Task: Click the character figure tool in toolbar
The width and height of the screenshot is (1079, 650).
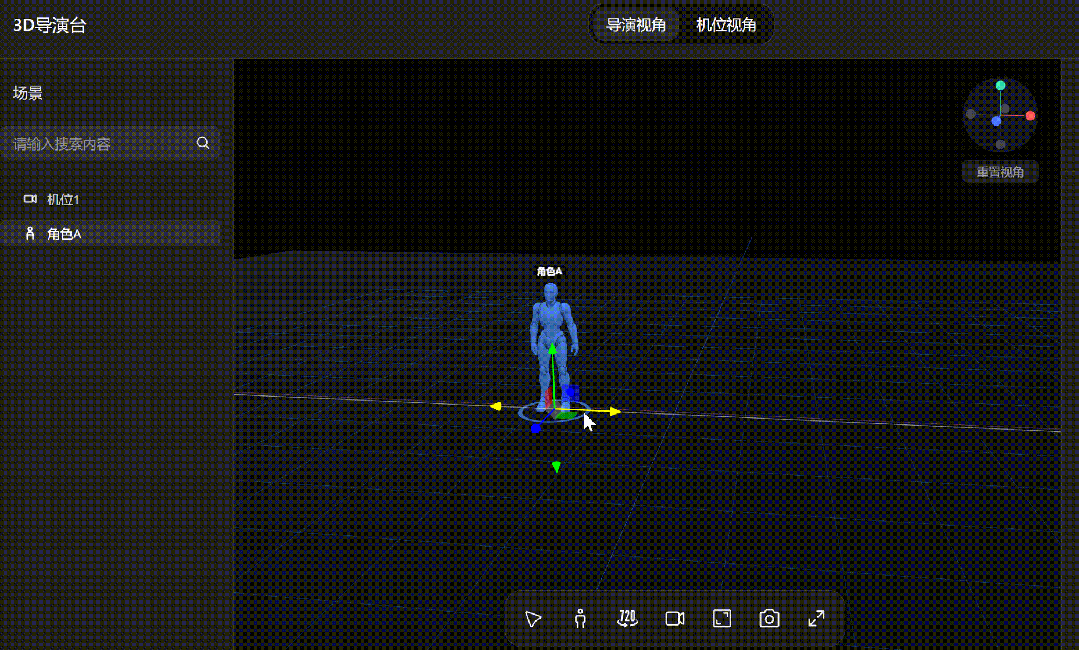Action: pyautogui.click(x=580, y=618)
